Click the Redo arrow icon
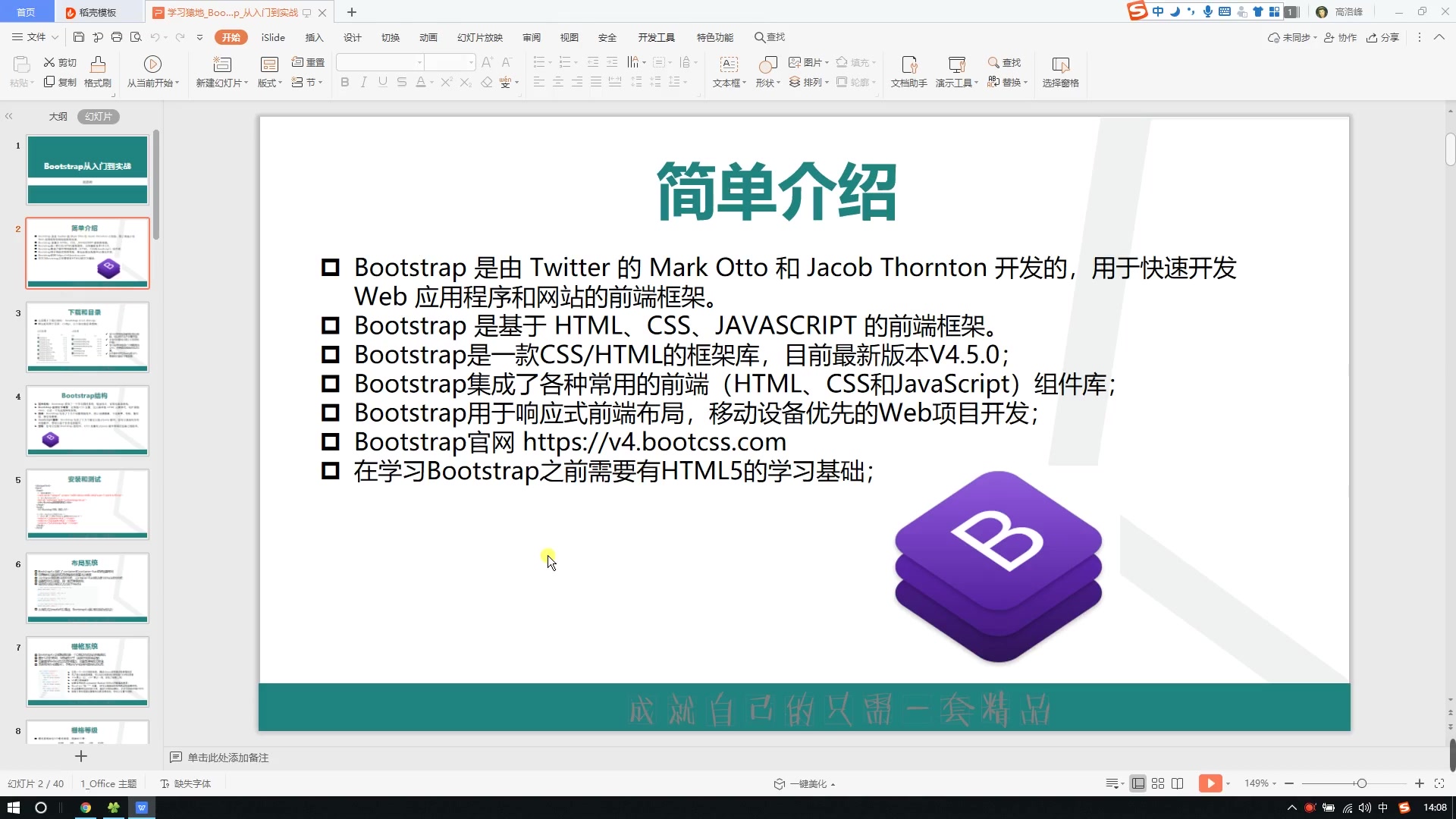 tap(180, 37)
